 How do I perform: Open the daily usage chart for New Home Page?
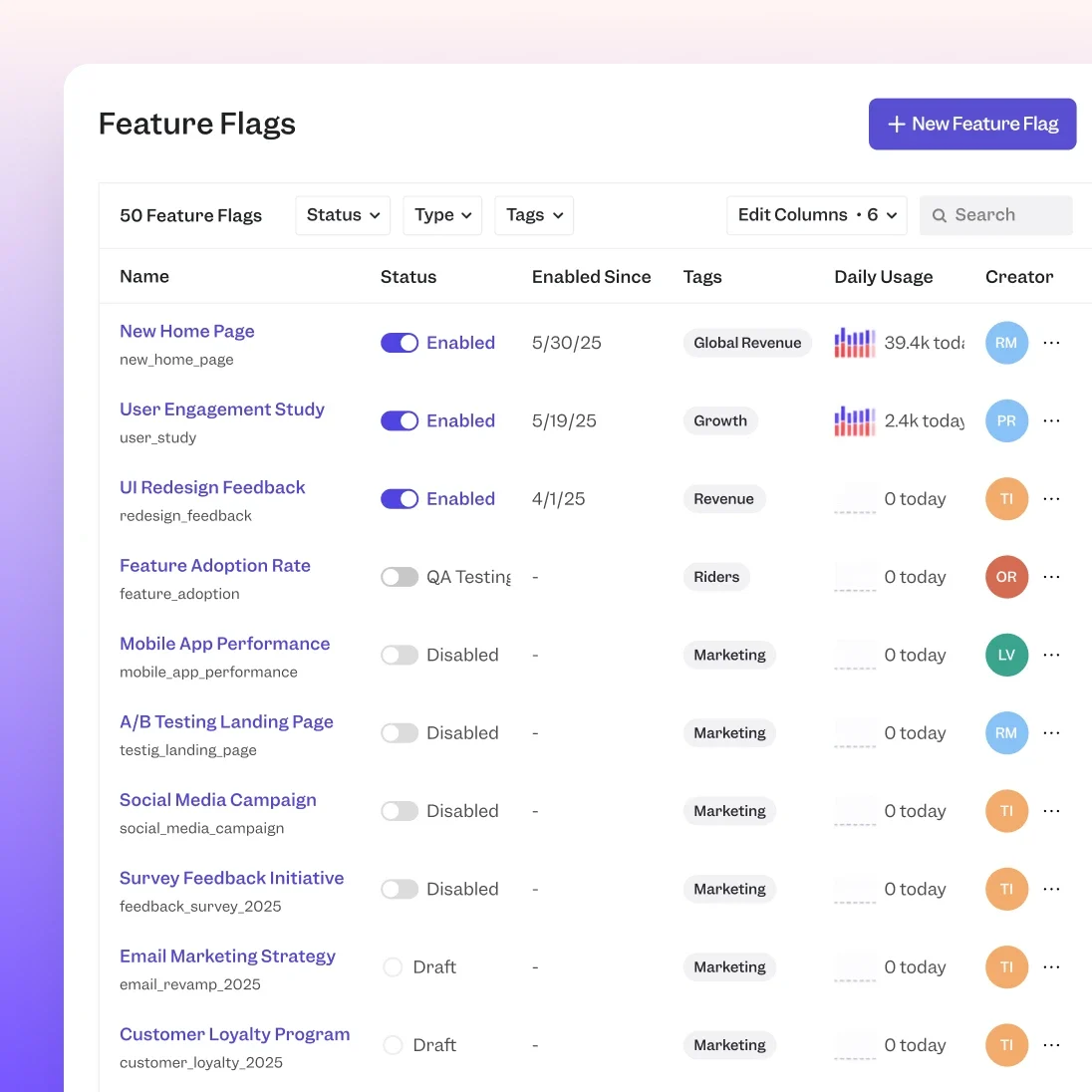(854, 342)
